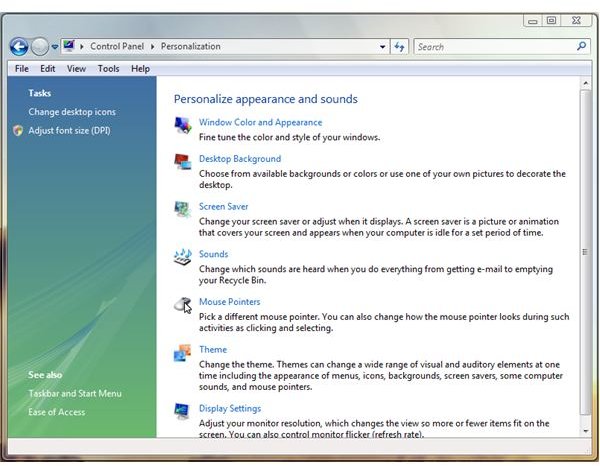Click the Screen Saver monitor icon

click(183, 209)
